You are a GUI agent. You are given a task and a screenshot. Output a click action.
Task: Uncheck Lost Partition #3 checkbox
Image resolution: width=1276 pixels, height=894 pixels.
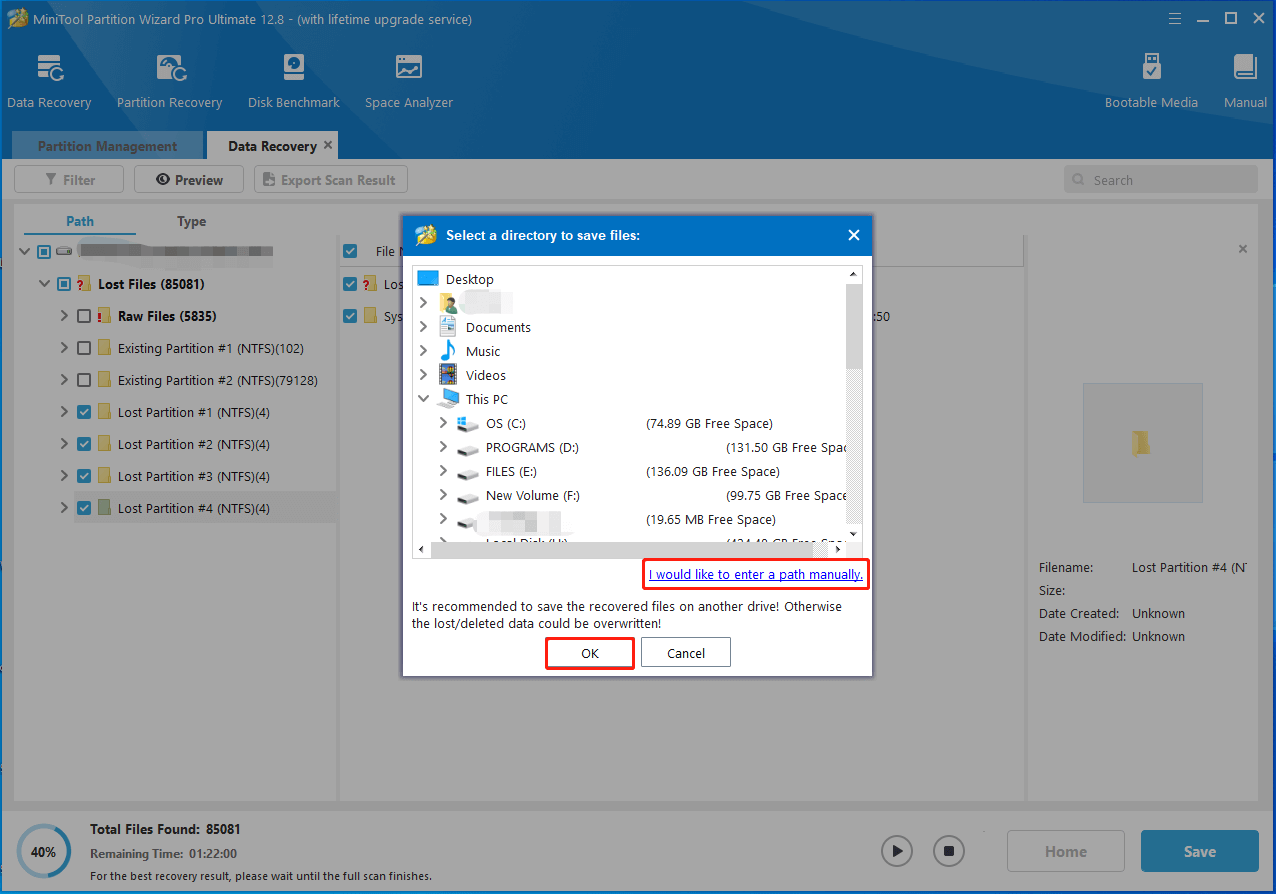84,476
